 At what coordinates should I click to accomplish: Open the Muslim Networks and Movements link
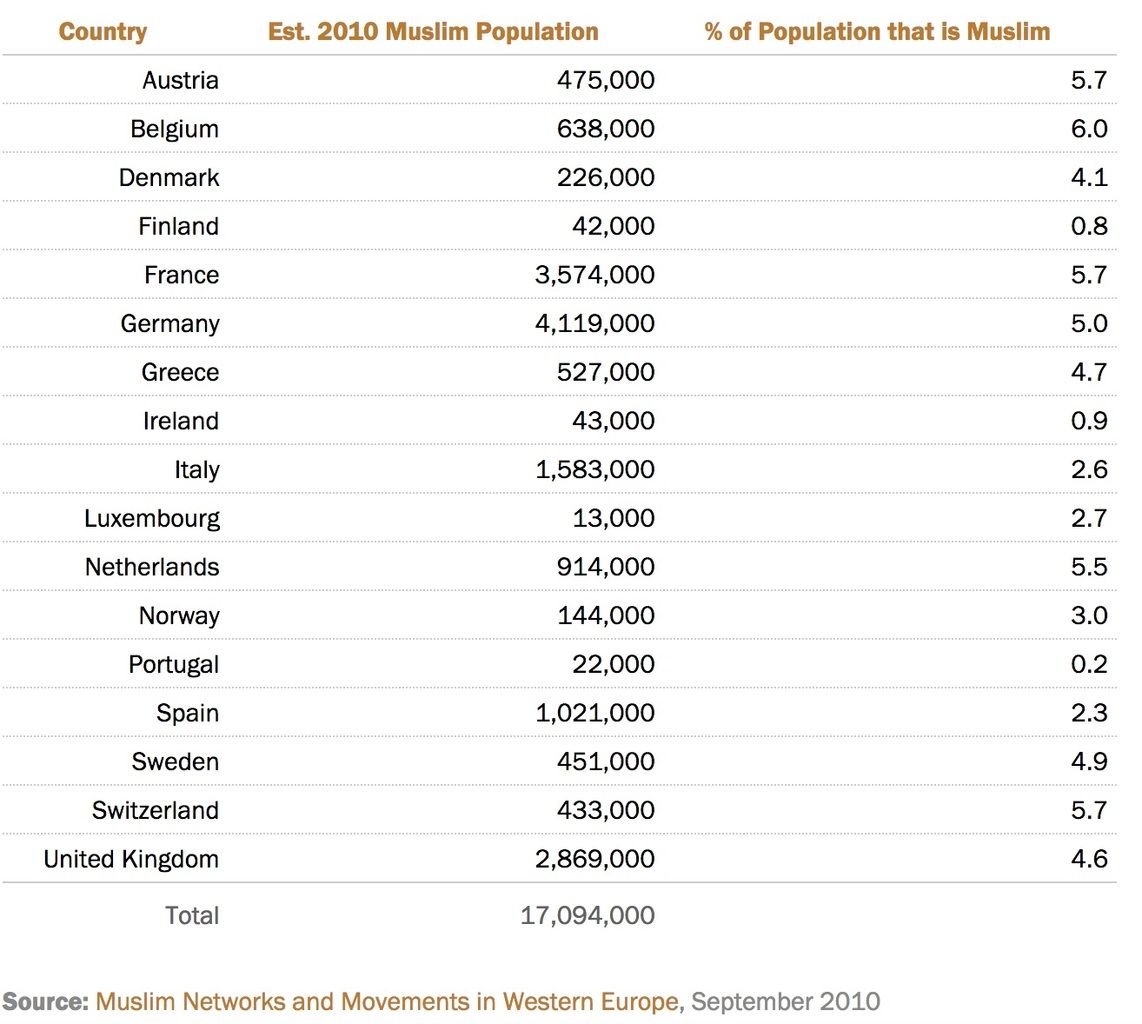tap(387, 1001)
